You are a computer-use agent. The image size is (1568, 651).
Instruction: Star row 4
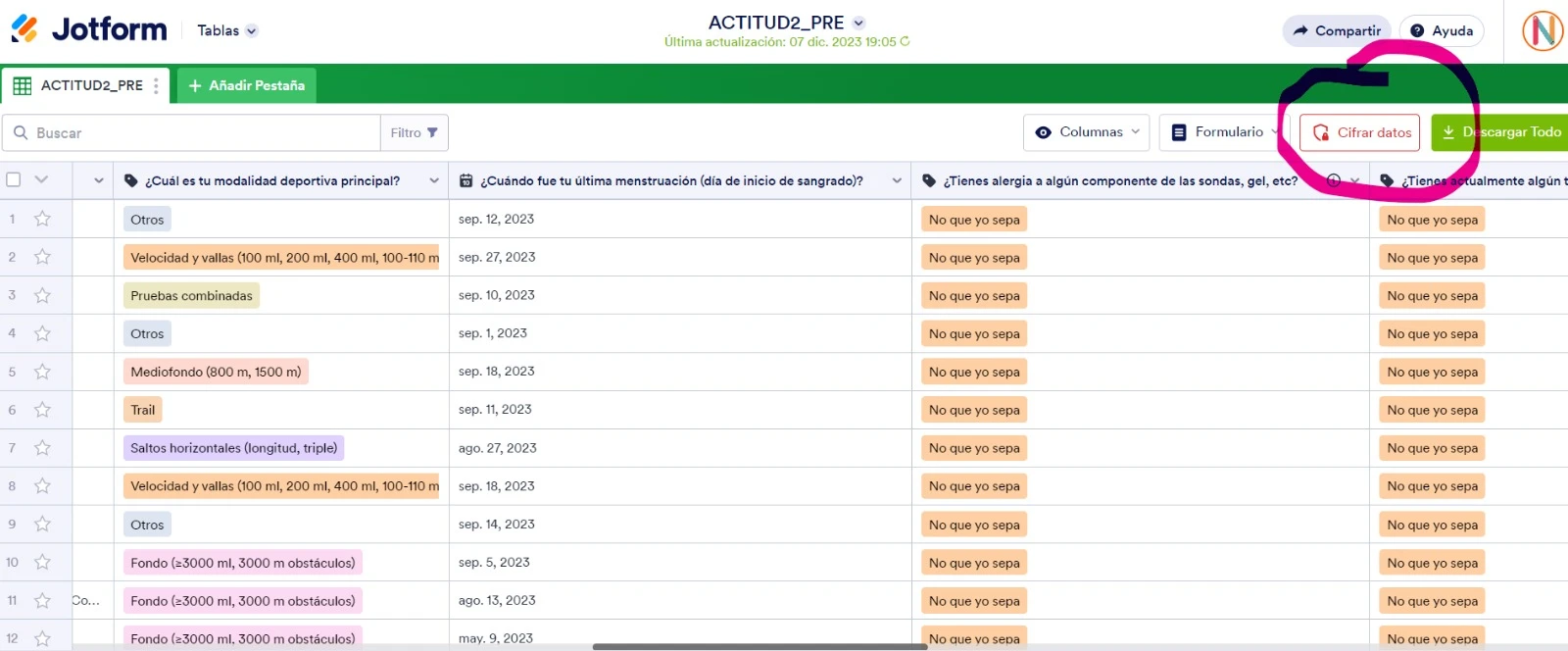coord(42,333)
